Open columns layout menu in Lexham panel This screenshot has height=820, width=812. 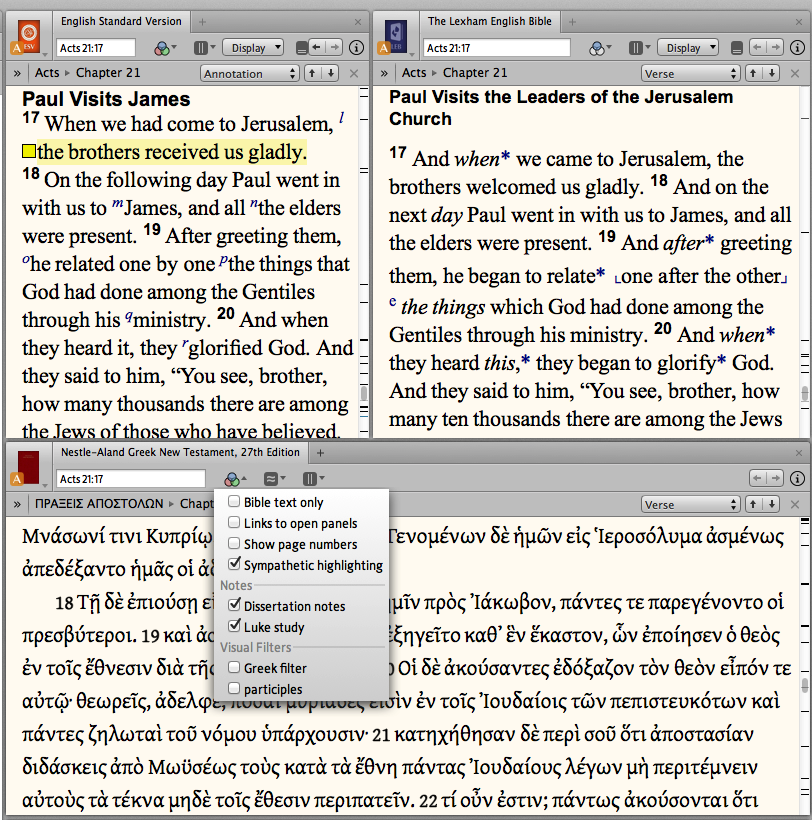click(639, 48)
